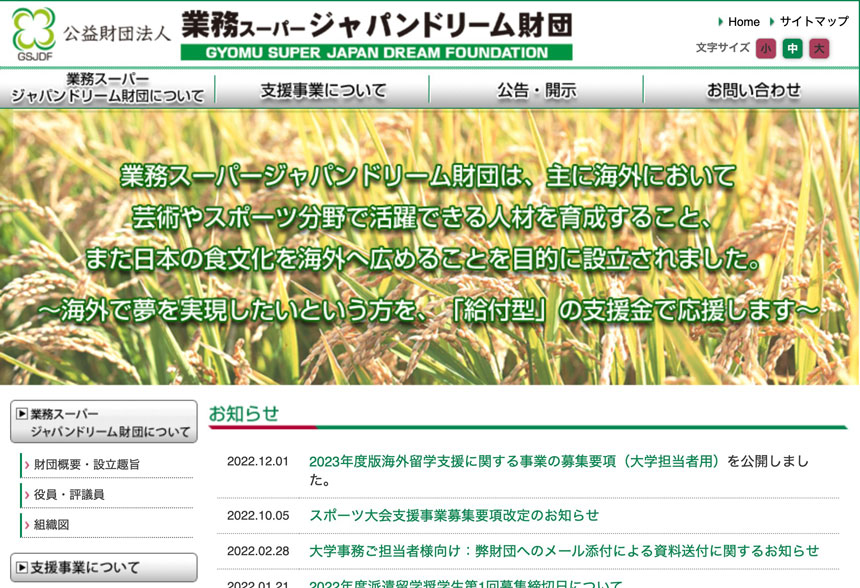The width and height of the screenshot is (860, 588).
Task: Open the スポーツ大会支援事業募集要項改定のお知らせ news link
Action: coord(454,516)
